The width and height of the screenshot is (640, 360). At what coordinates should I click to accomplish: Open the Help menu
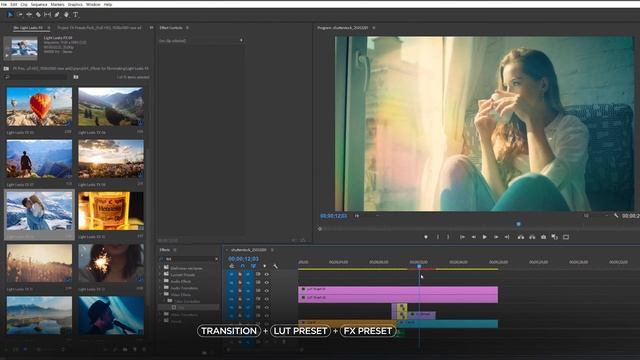(108, 4)
